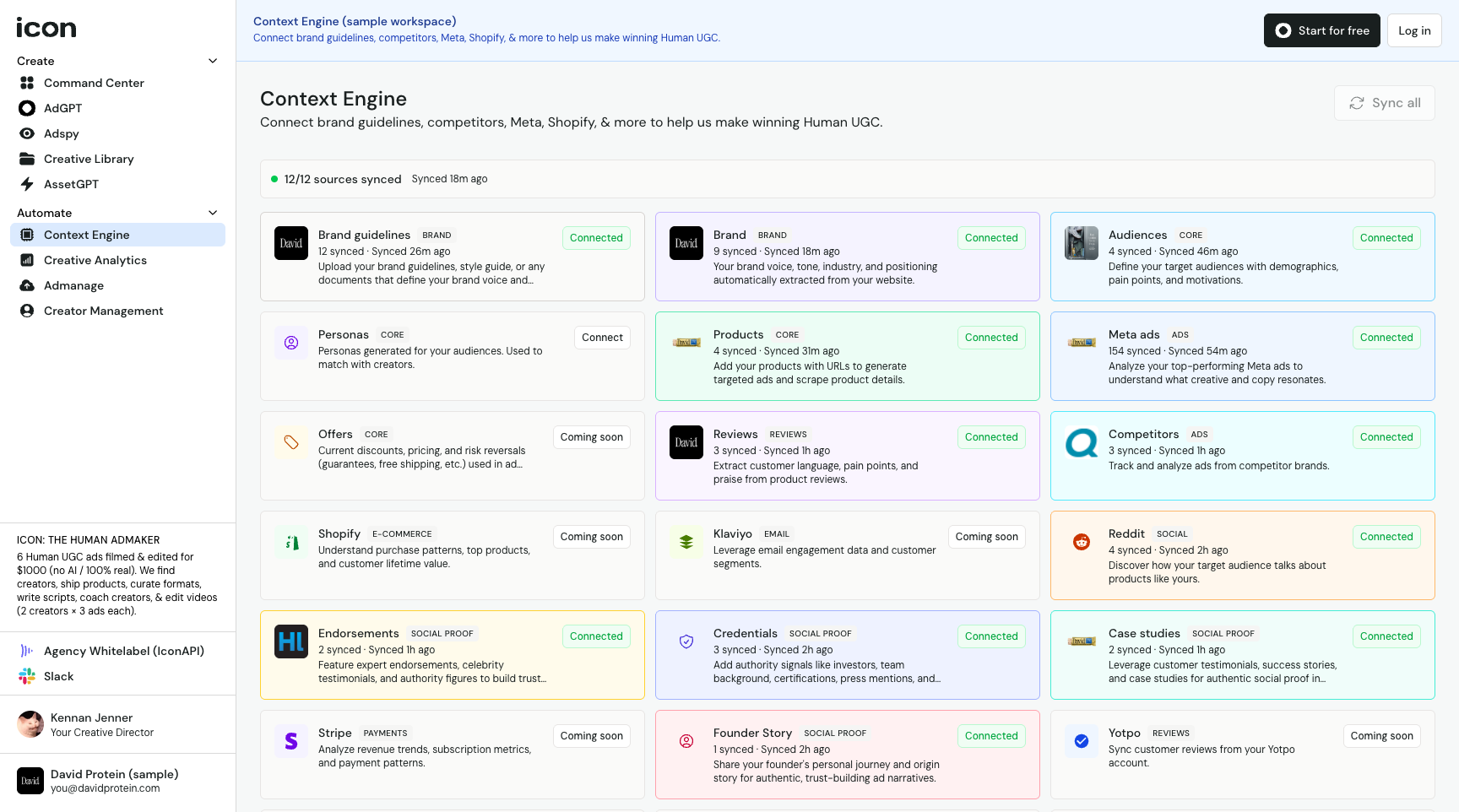Click the Brand guidelines David logo
The image size is (1459, 812).
pos(291,243)
